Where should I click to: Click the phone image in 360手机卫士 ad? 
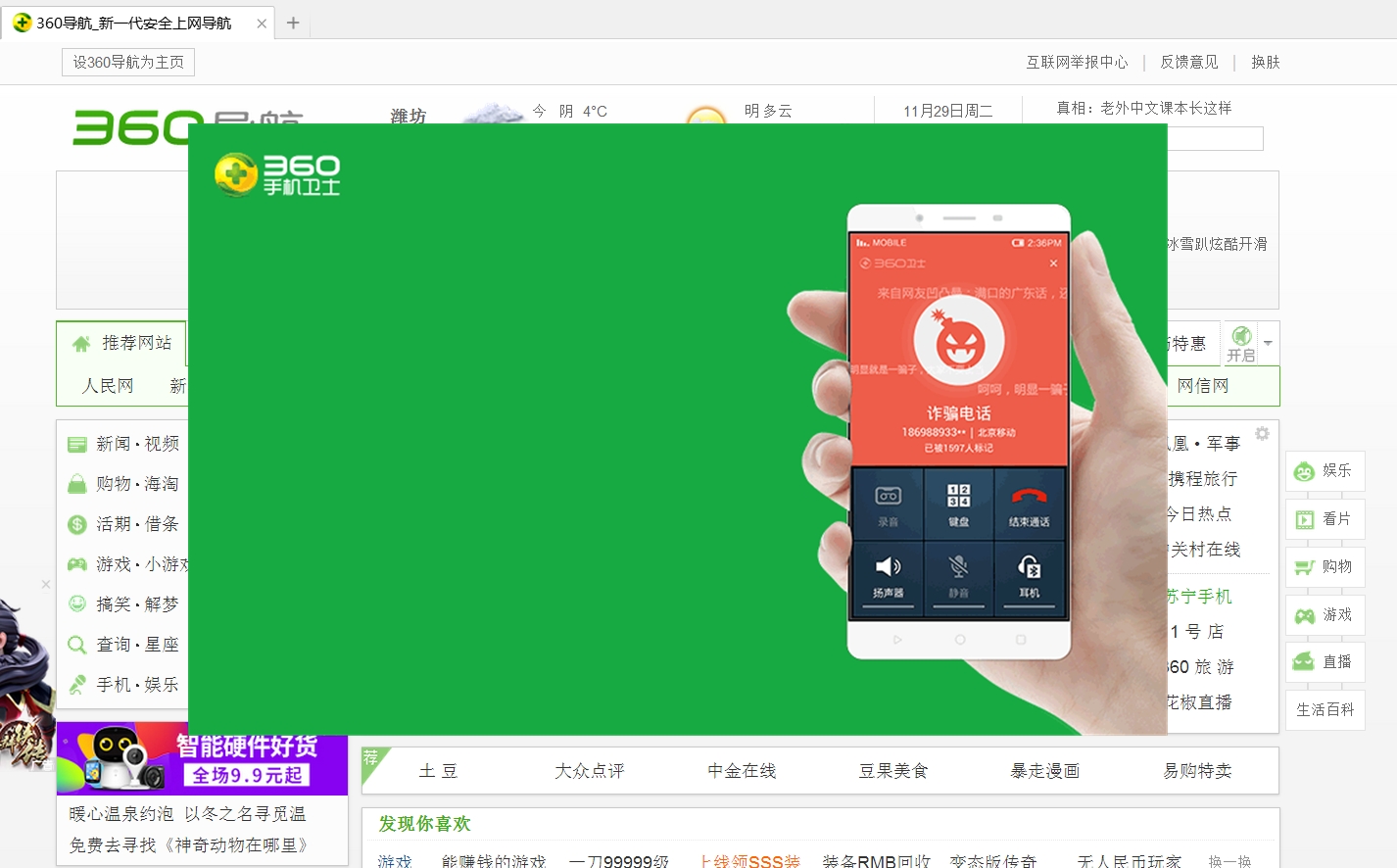959,433
